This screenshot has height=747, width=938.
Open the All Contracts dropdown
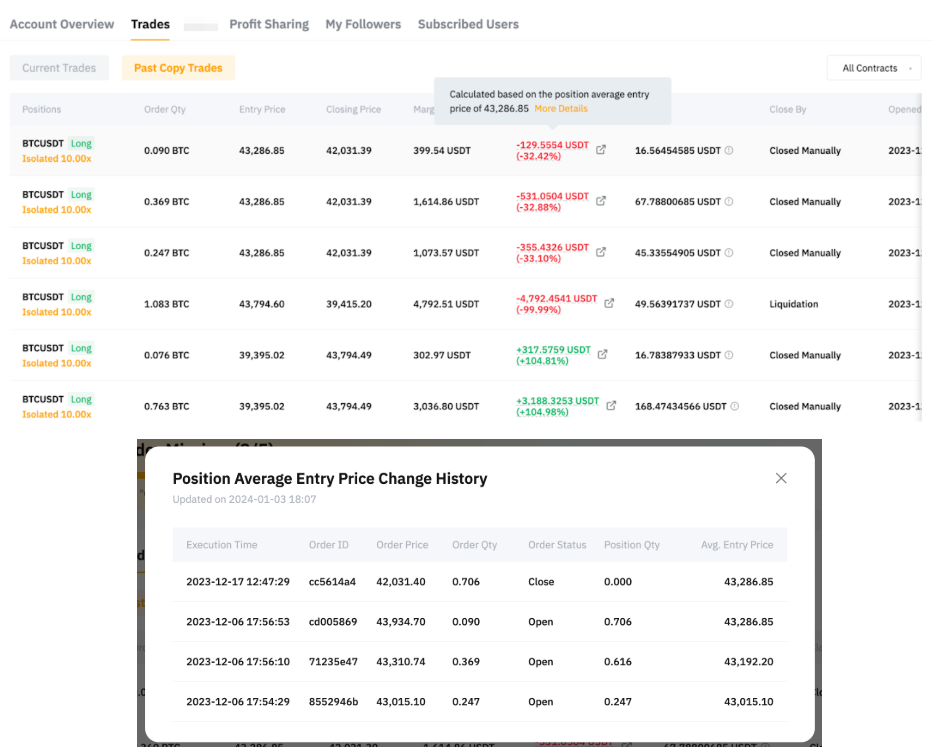coord(873,68)
